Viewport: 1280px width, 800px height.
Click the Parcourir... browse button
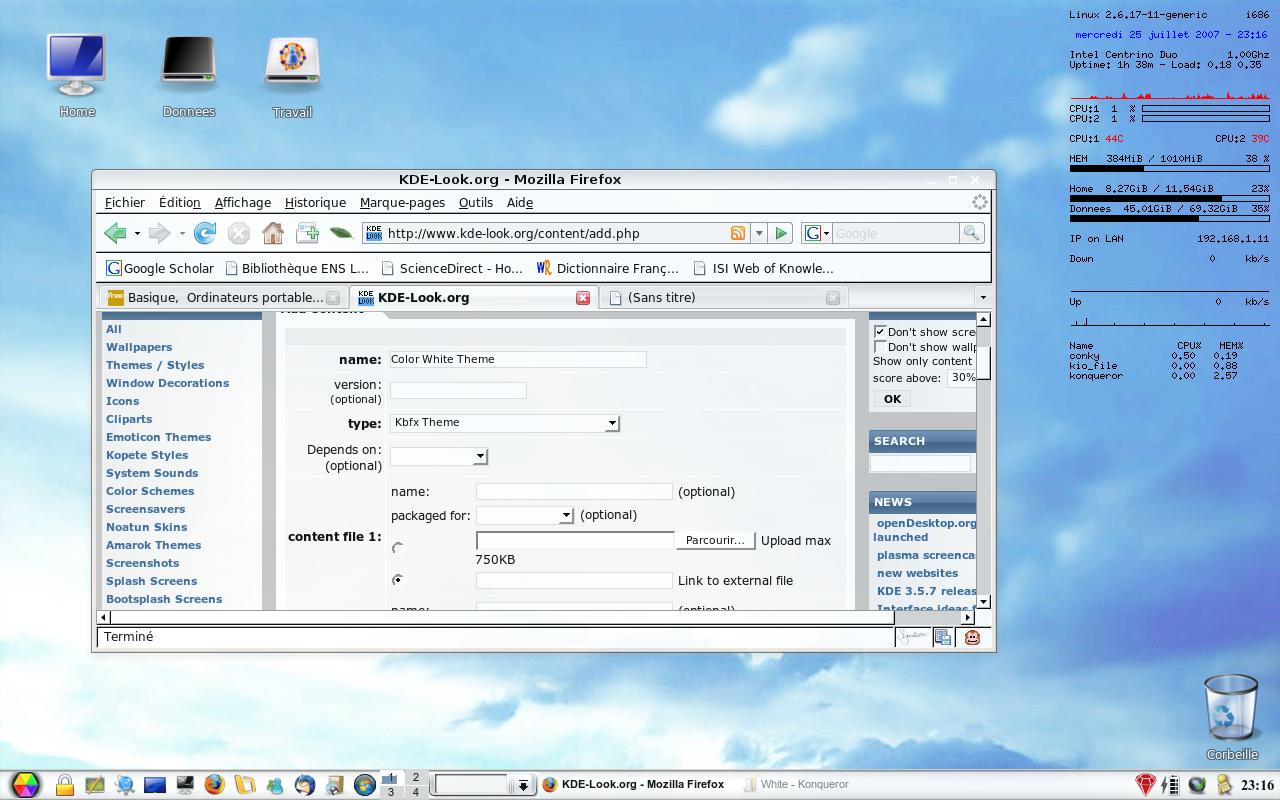click(x=715, y=540)
